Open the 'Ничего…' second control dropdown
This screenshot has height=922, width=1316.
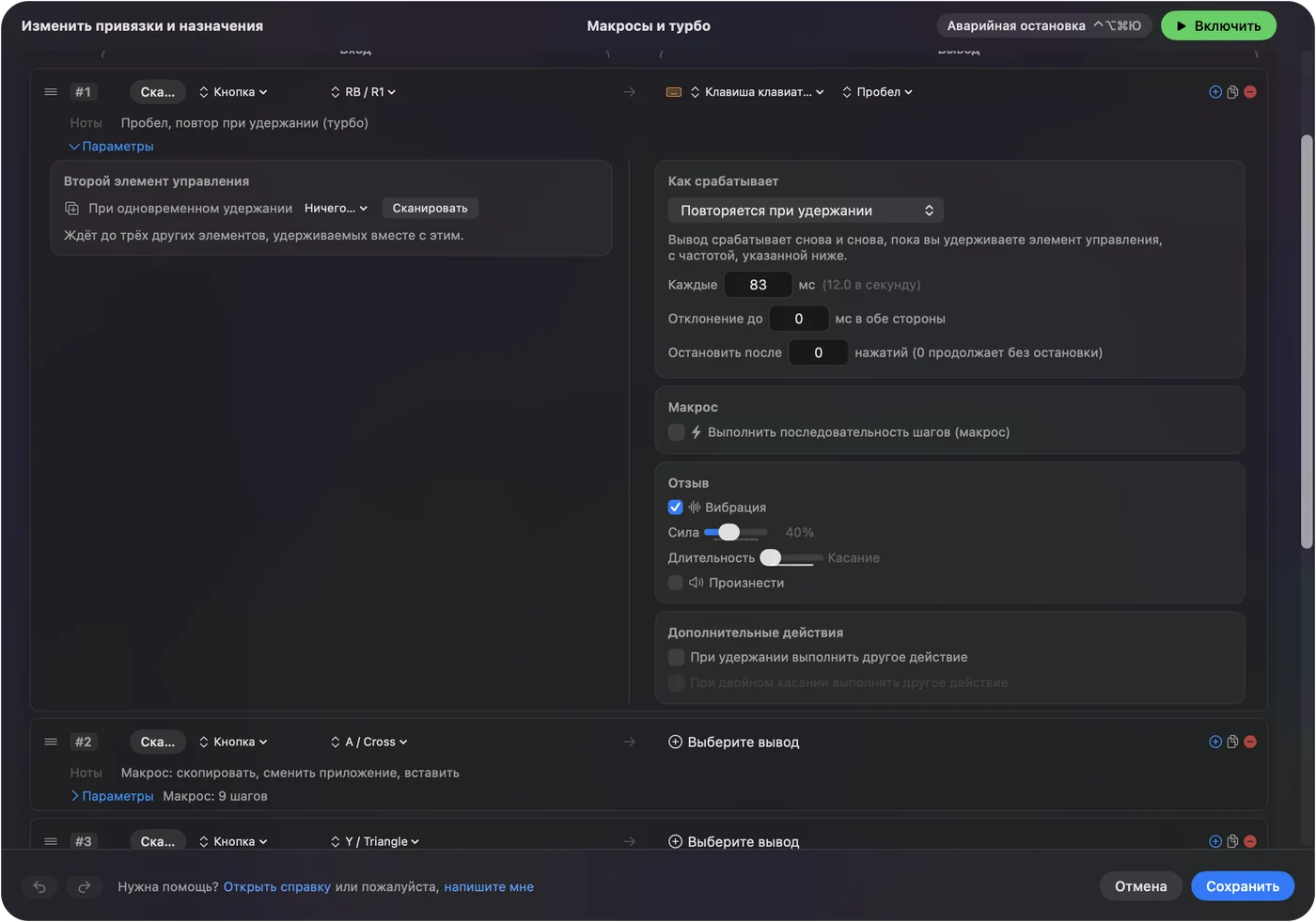tap(336, 209)
